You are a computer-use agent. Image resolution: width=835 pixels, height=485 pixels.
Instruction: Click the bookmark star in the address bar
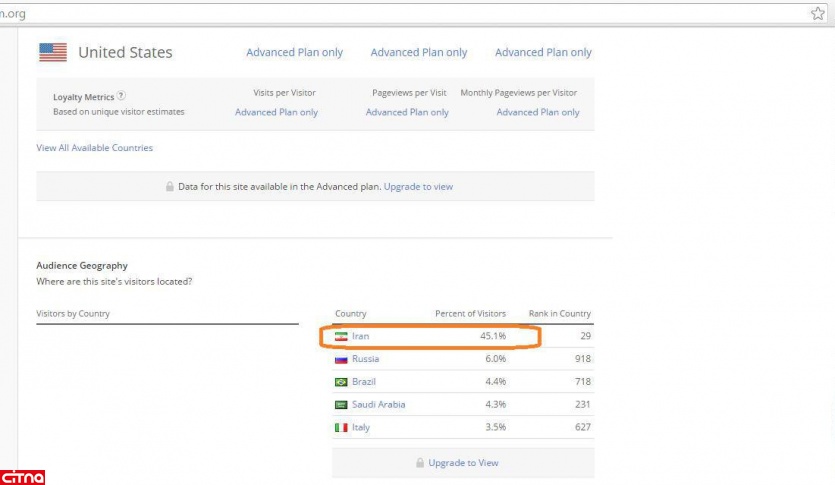[818, 13]
